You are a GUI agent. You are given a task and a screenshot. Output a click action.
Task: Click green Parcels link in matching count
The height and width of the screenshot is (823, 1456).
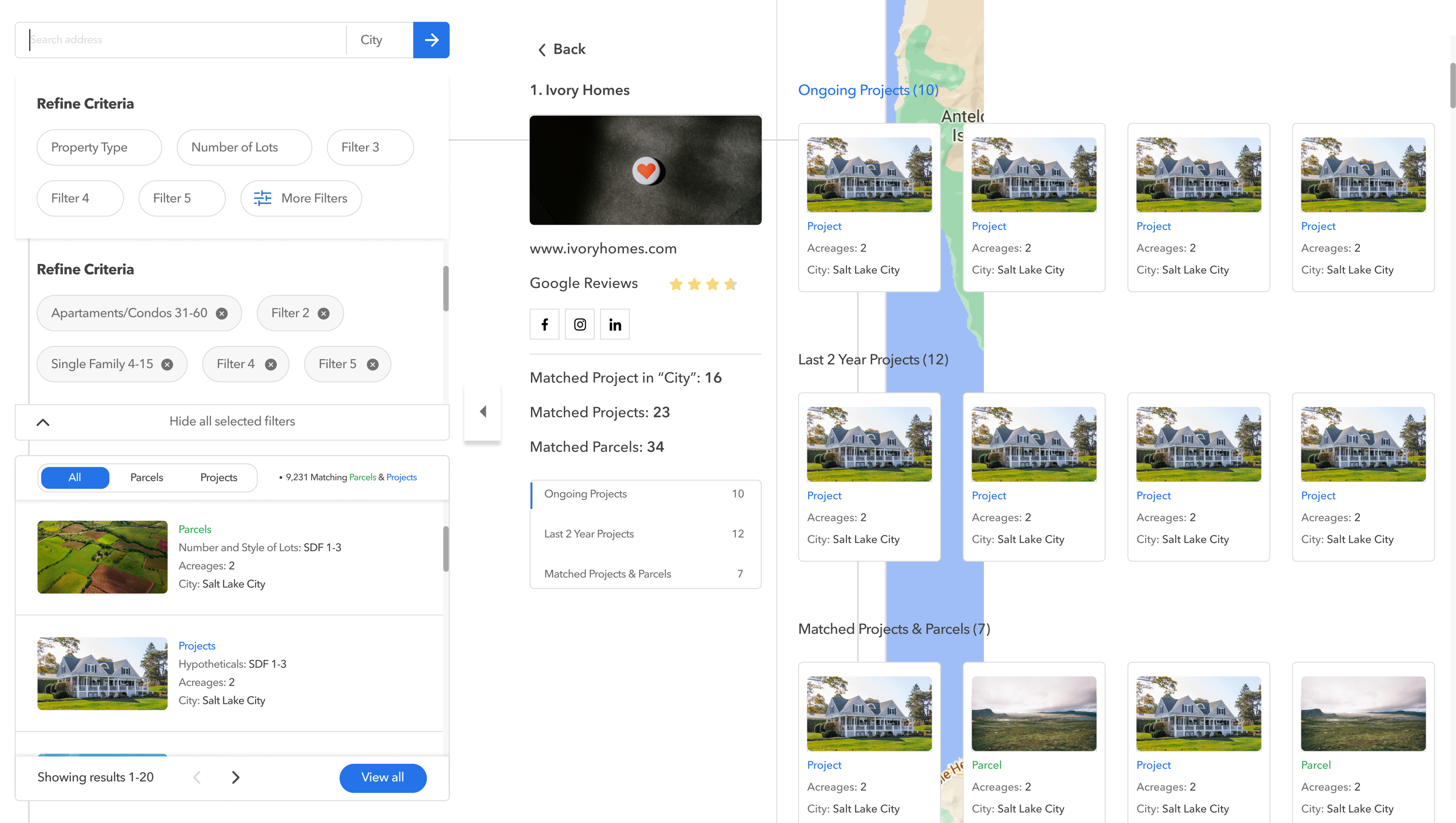coord(362,477)
